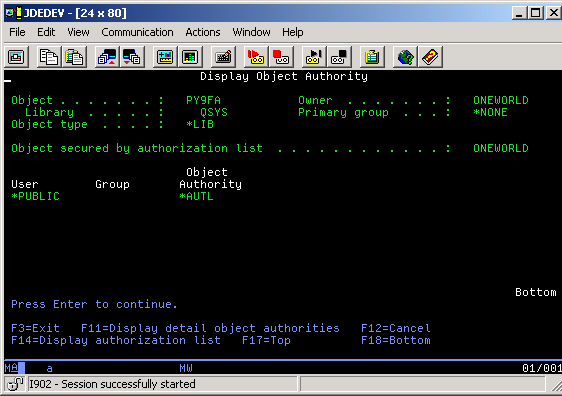Play macro using black play tape icon
Viewport: 562px width, 396px height.
(314, 57)
